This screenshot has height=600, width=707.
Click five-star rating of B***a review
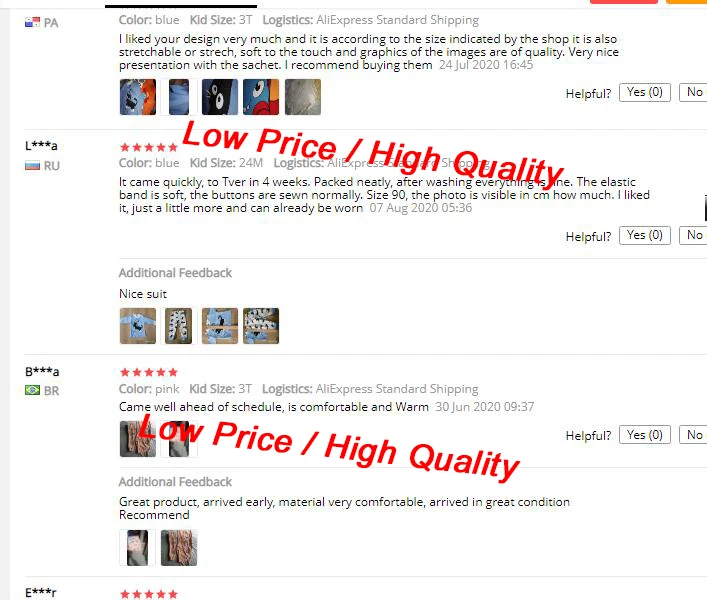pyautogui.click(x=149, y=372)
